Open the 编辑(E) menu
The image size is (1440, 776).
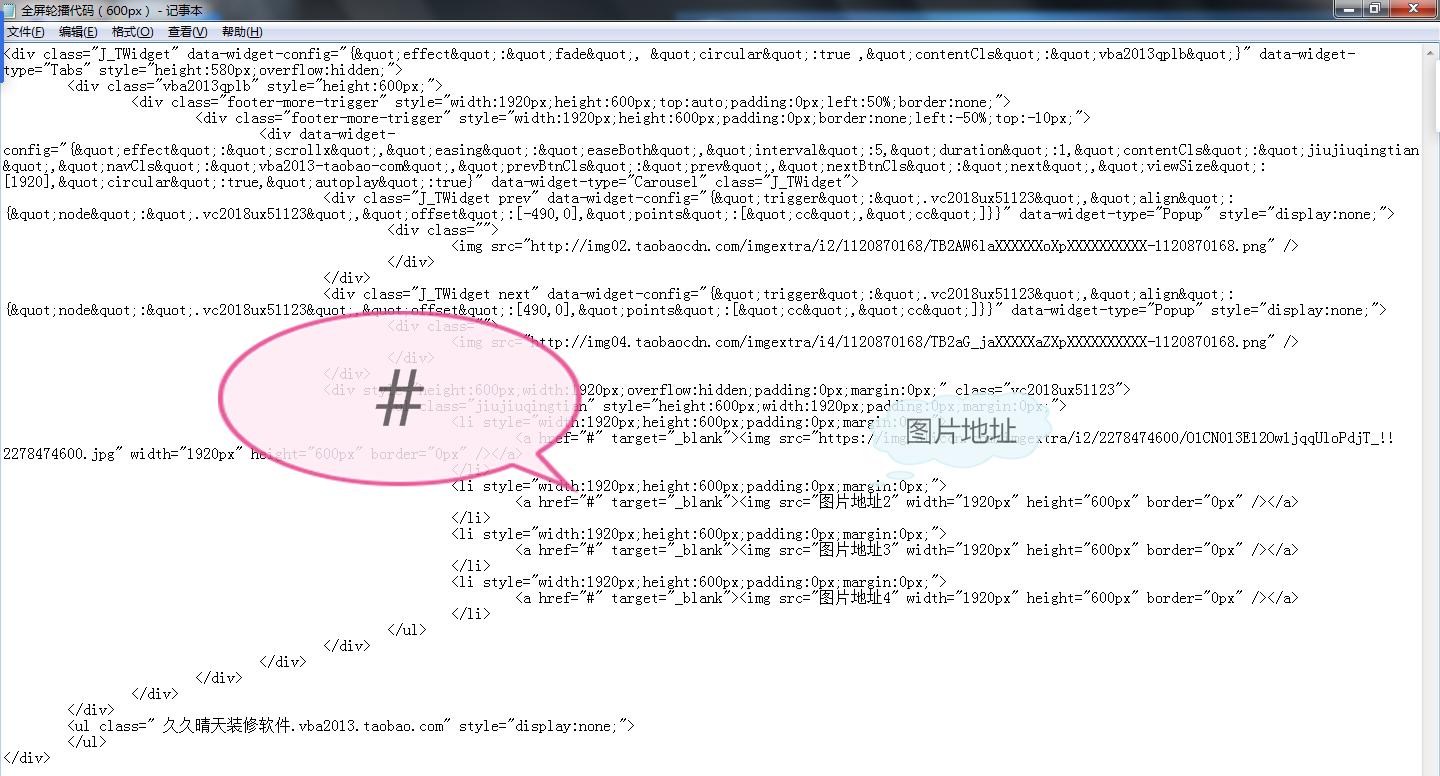(x=78, y=32)
